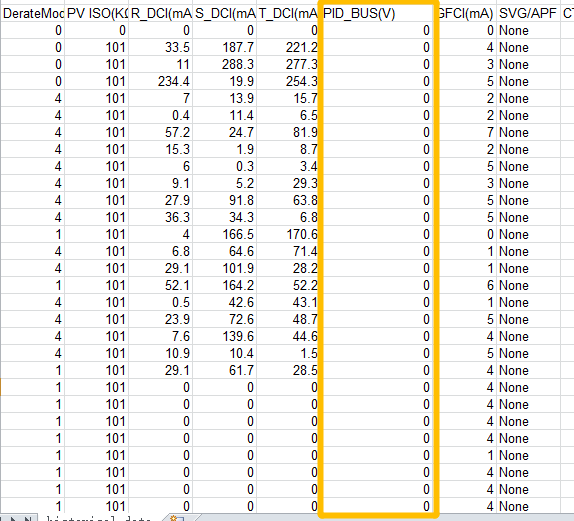Screen dimensions: 574x521
Task: Click the 23.9 cell
Action: point(161,319)
